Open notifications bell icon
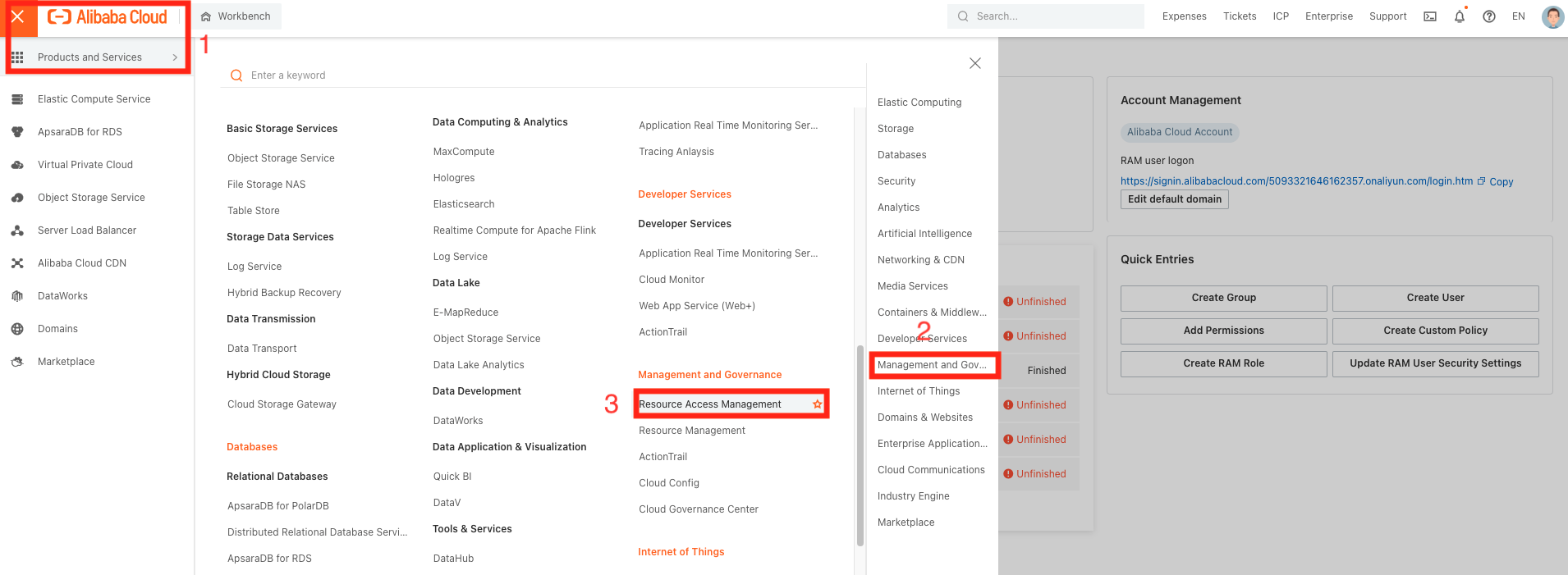Image resolution: width=1568 pixels, height=575 pixels. pos(1460,16)
